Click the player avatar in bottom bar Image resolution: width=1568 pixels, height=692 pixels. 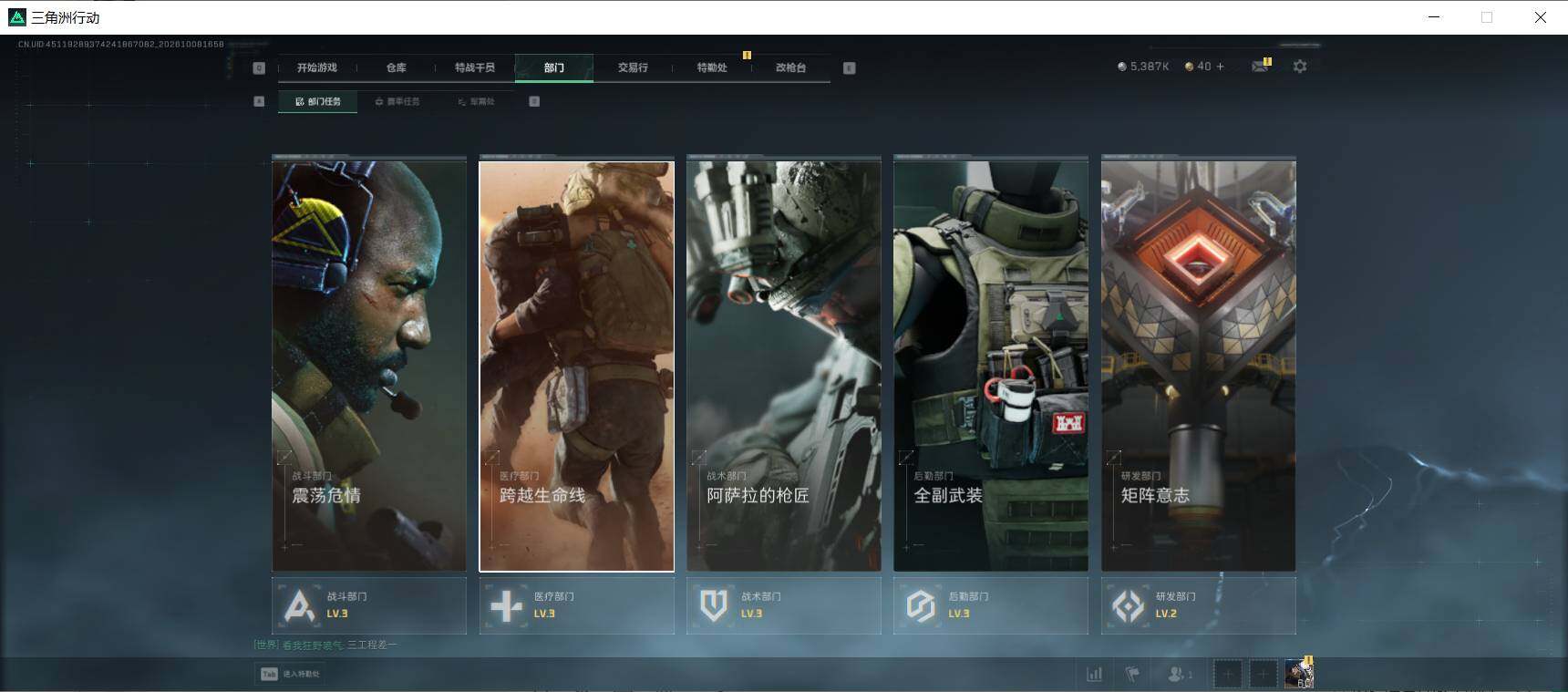(1299, 674)
